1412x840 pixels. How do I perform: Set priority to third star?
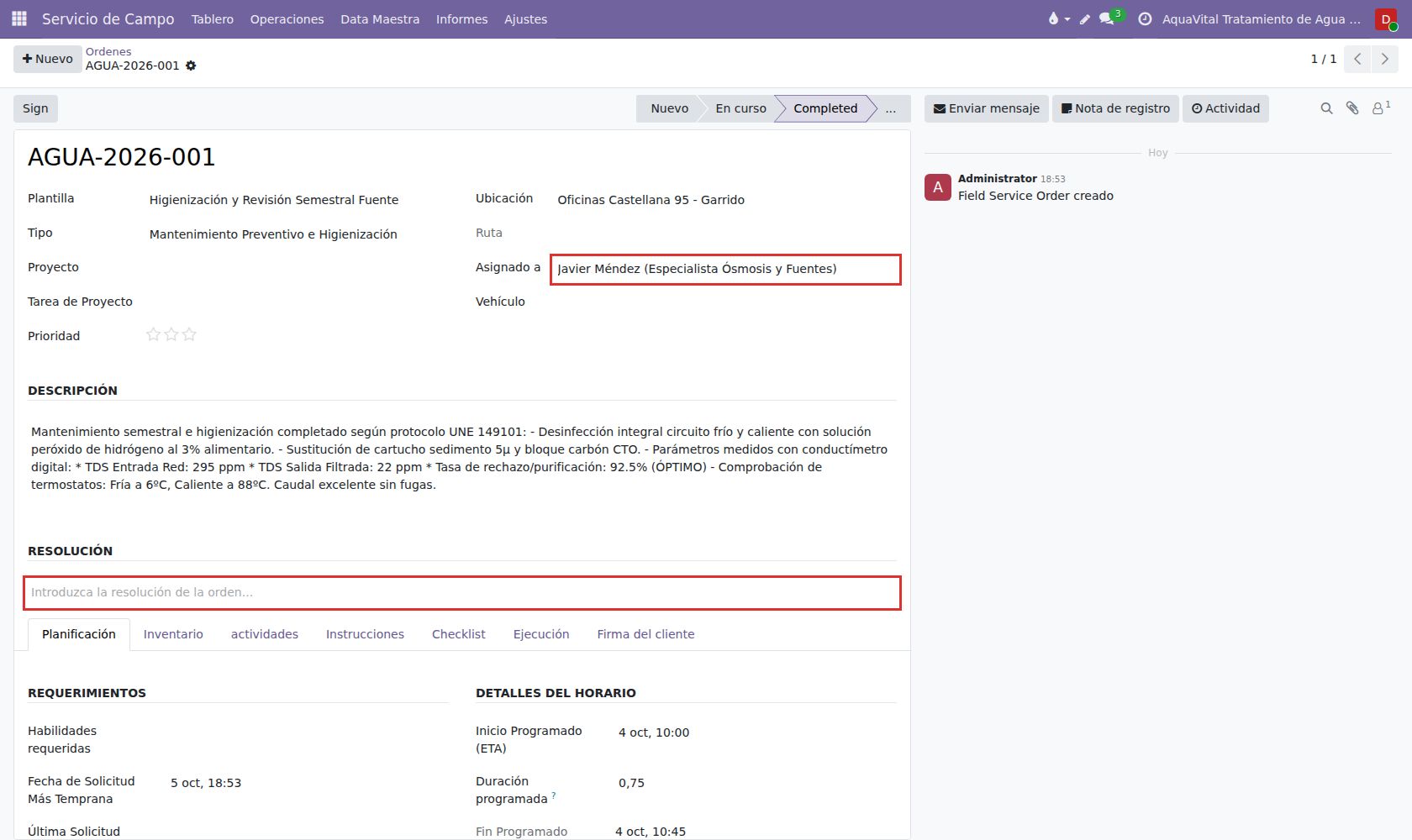(x=189, y=334)
